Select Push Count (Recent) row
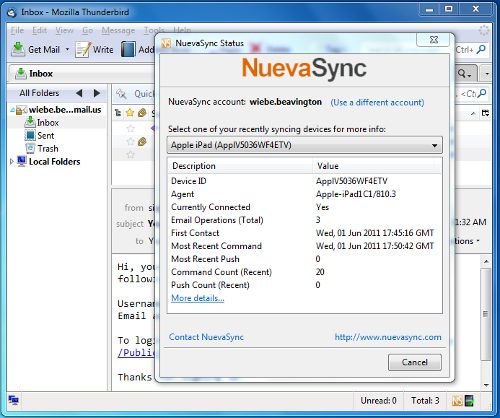 pyautogui.click(x=305, y=285)
